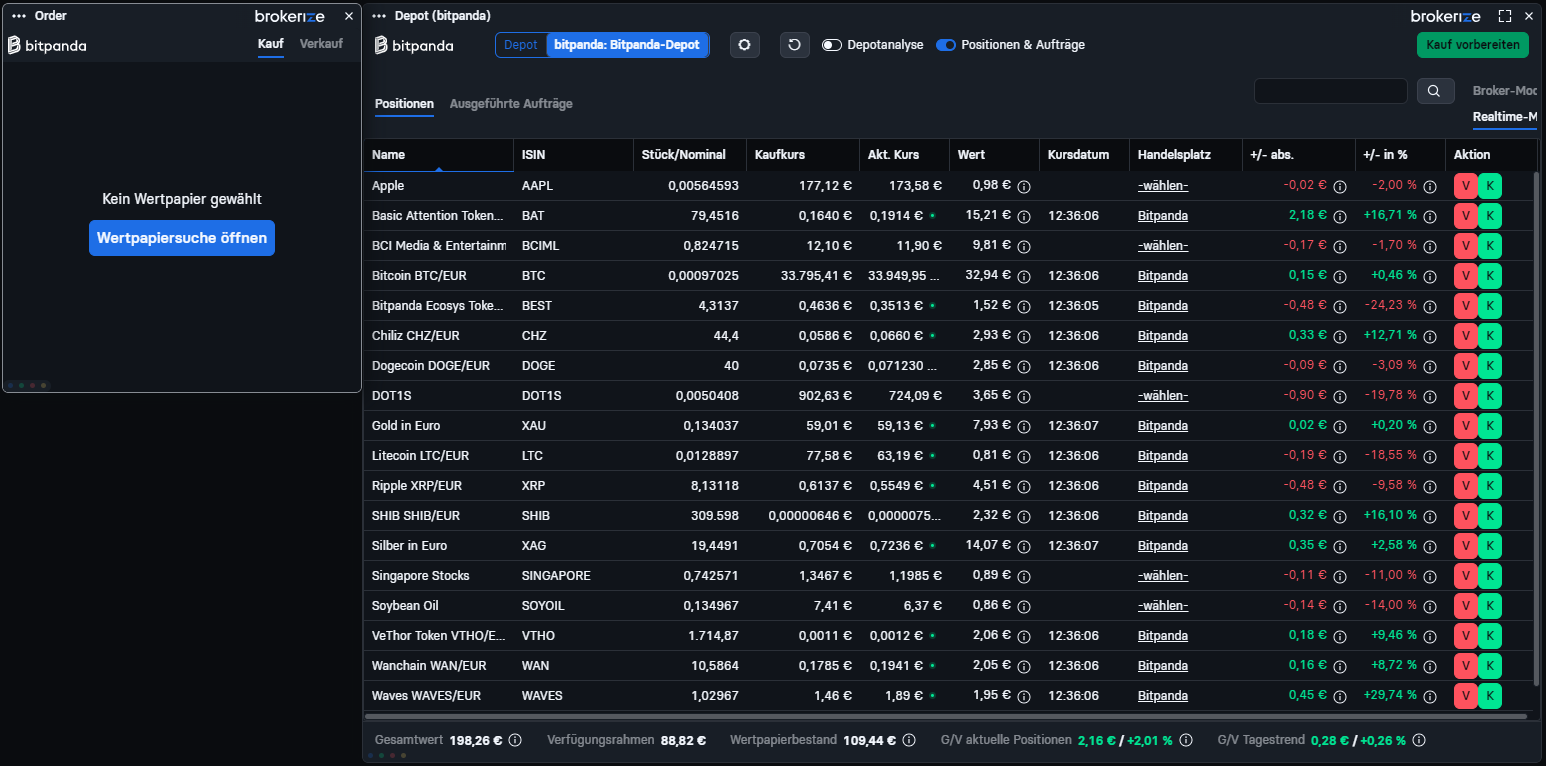The height and width of the screenshot is (766, 1546).
Task: Select the Ausgeführte Aufträge tab
Action: click(511, 104)
